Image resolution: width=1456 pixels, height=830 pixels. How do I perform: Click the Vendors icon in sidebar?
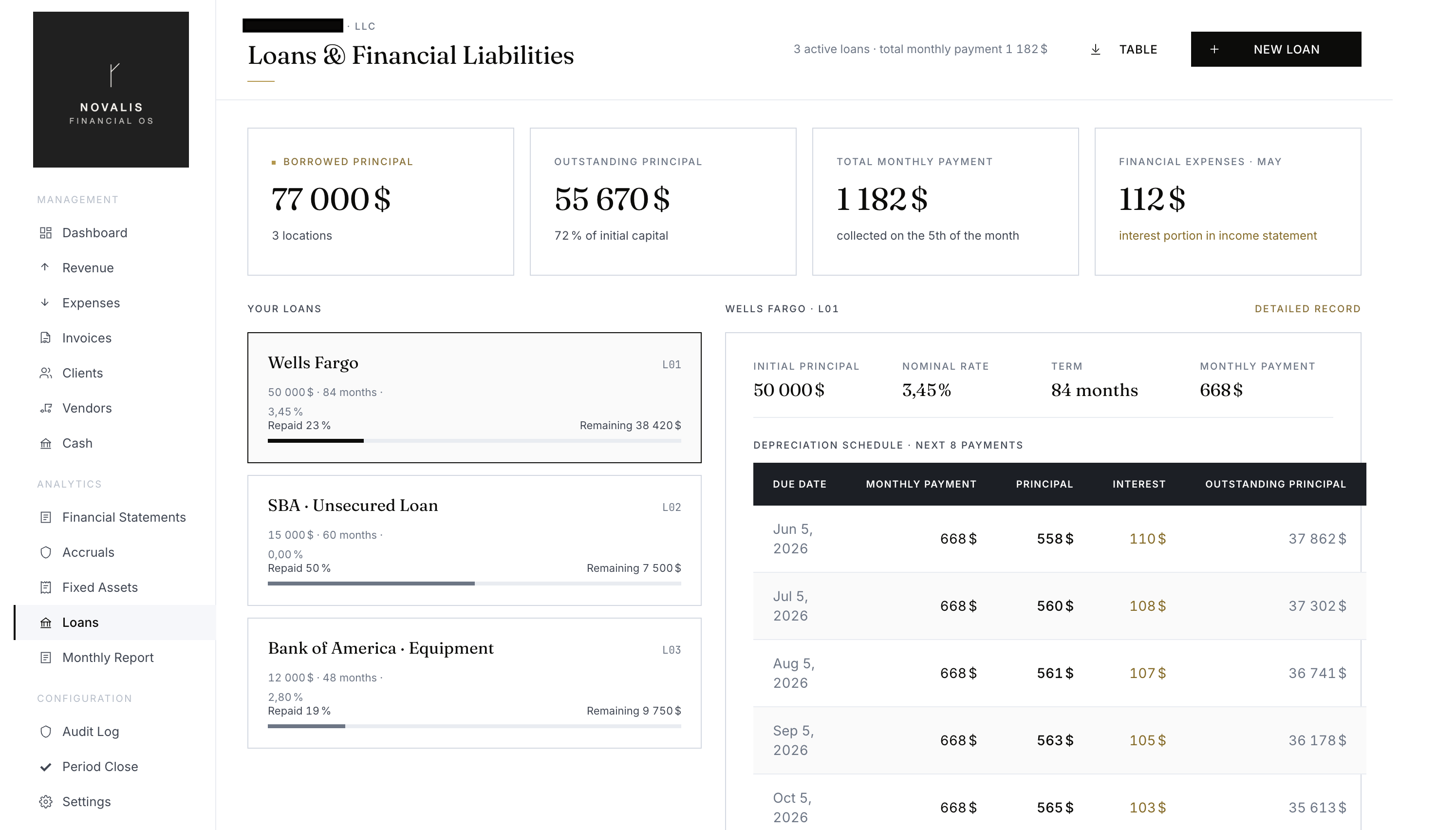[46, 408]
